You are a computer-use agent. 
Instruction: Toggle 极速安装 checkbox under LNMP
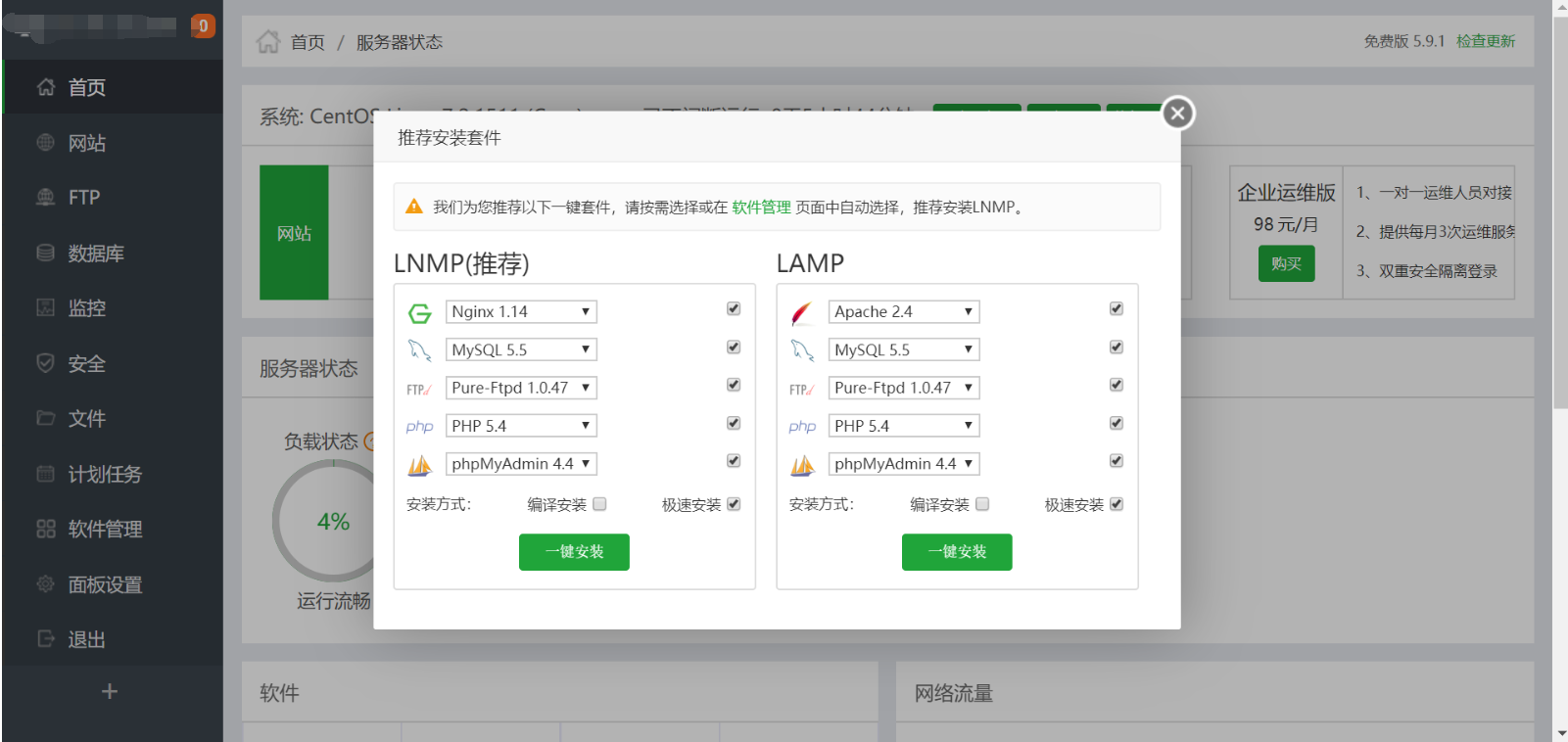tap(734, 504)
